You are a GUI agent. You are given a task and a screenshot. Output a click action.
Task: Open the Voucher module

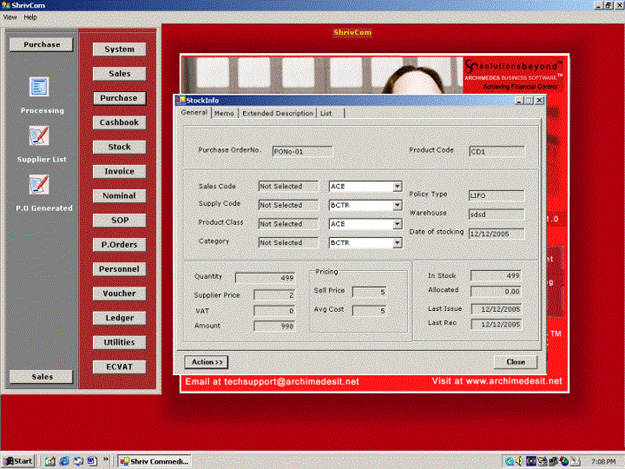119,293
